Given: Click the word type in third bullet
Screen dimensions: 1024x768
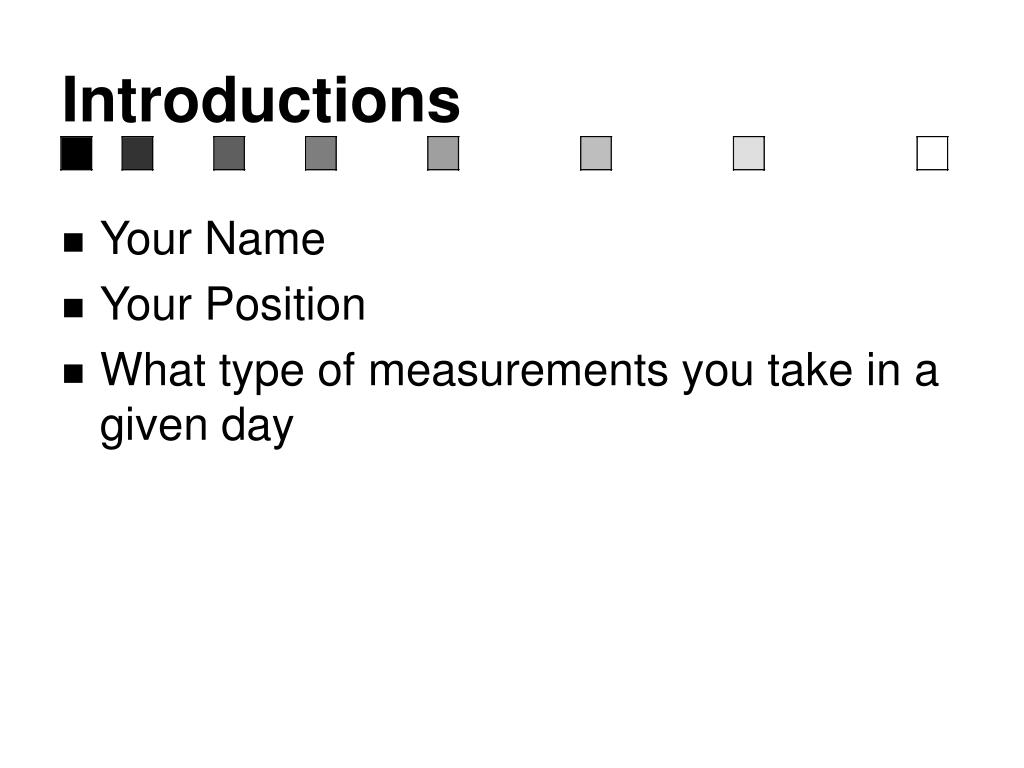Looking at the screenshot, I should coord(262,373).
